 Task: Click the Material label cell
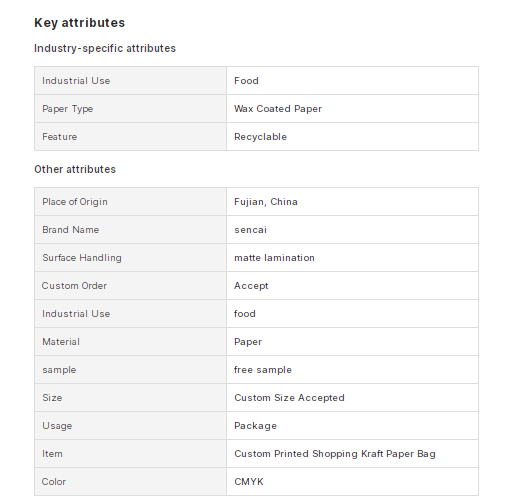point(130,342)
